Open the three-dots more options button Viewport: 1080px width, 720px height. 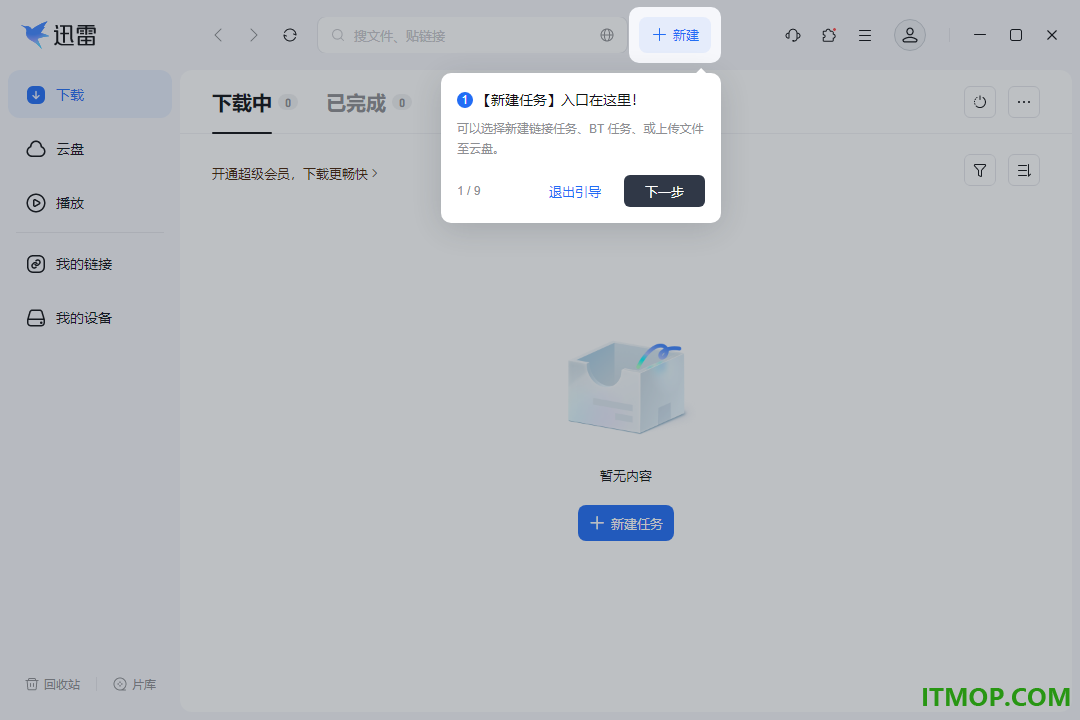click(x=1024, y=102)
